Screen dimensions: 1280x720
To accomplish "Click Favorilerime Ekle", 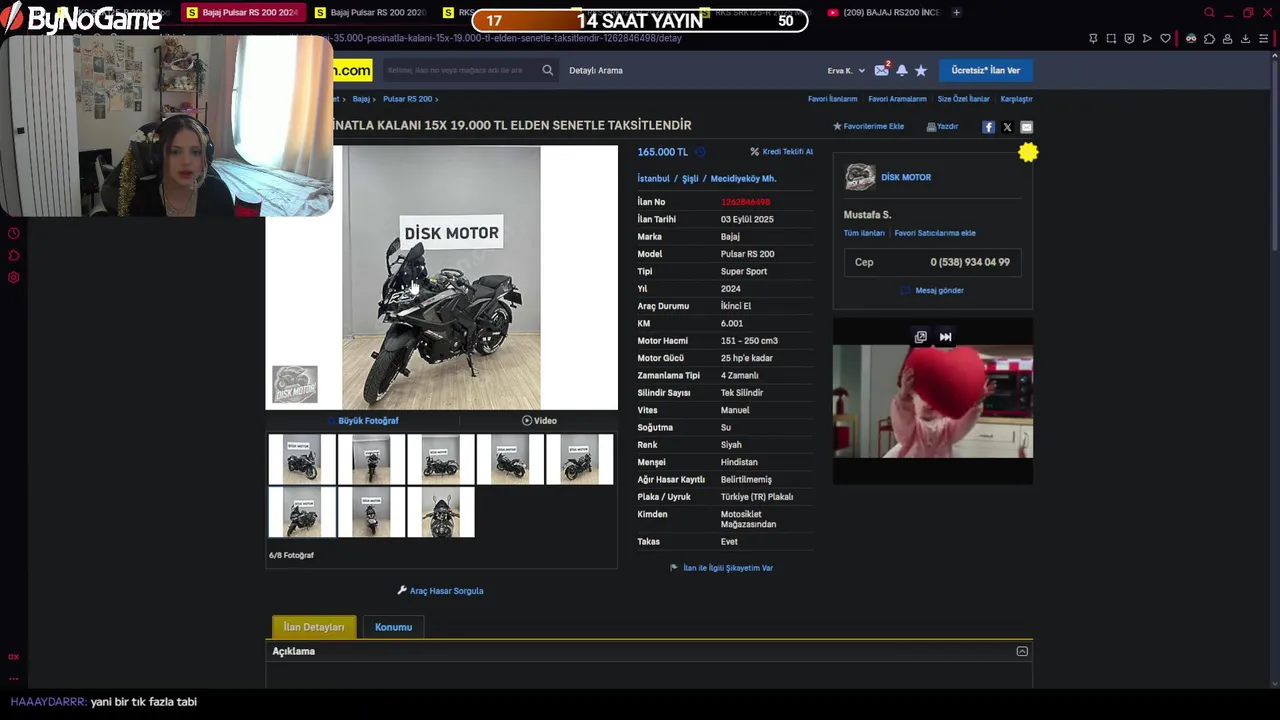I will coord(869,127).
